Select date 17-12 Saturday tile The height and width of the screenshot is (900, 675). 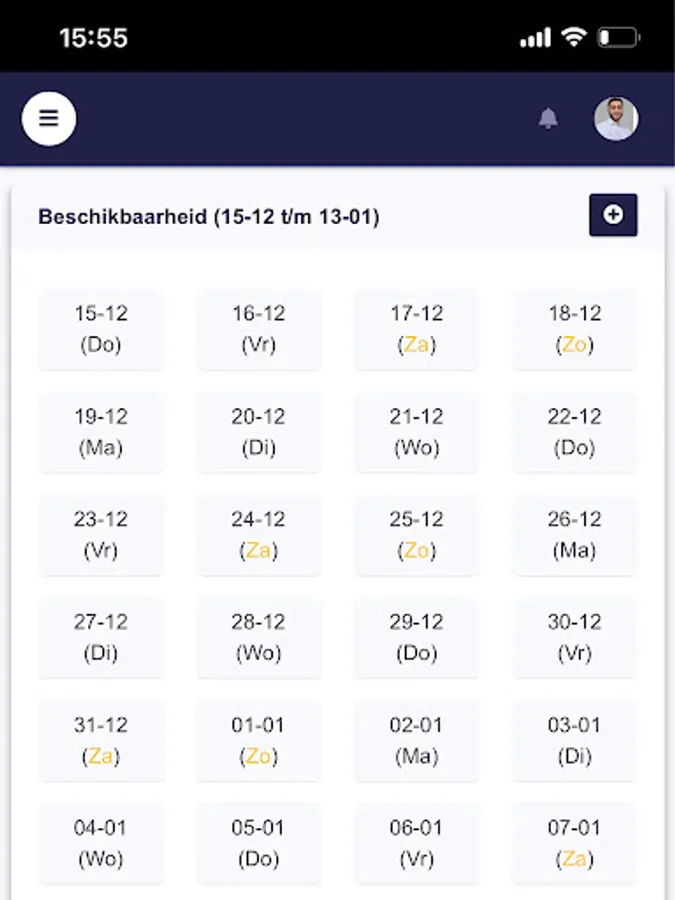click(416, 329)
